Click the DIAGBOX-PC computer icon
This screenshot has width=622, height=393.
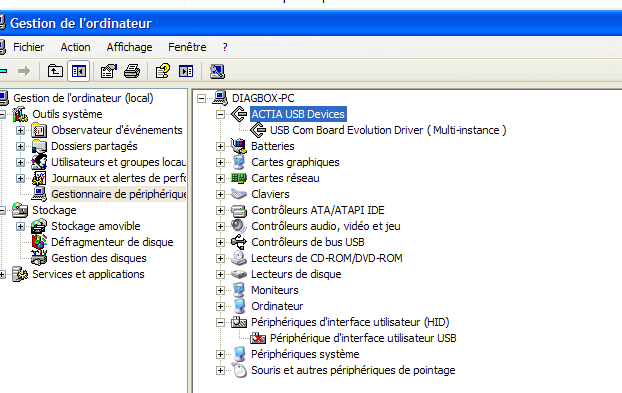(220, 98)
